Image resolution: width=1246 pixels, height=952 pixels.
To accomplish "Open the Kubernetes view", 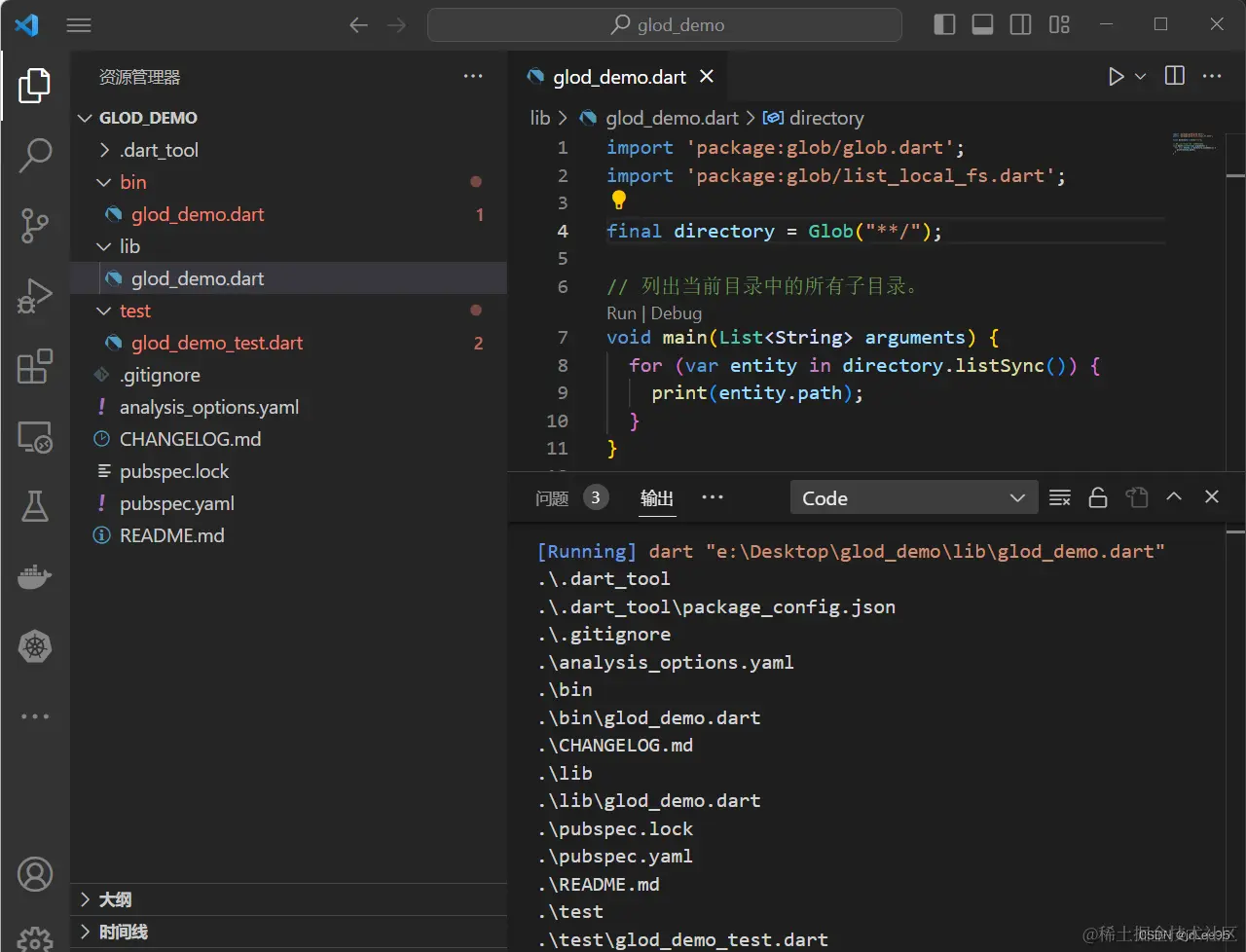I will click(x=35, y=646).
